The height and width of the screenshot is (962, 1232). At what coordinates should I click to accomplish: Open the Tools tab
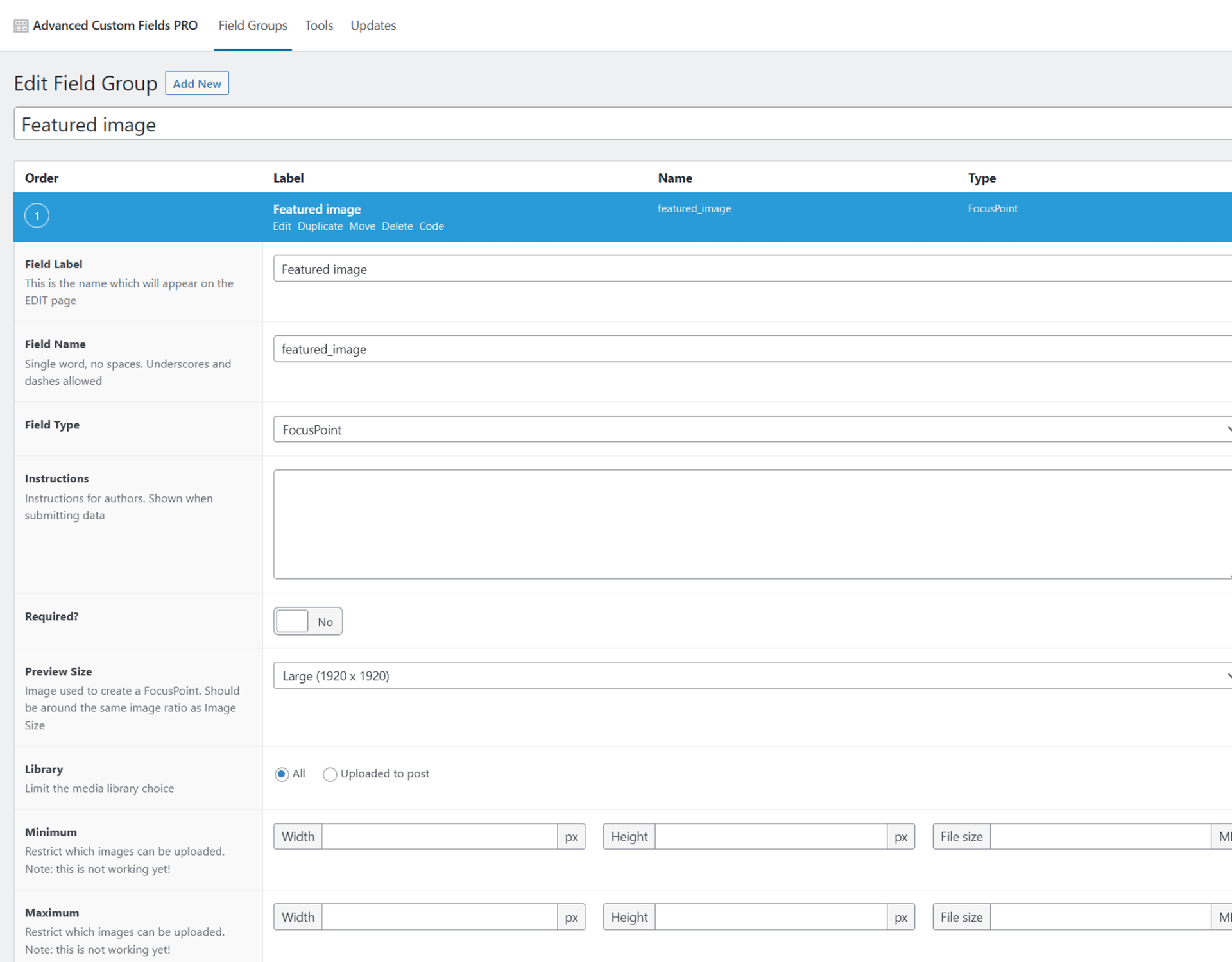tap(319, 26)
